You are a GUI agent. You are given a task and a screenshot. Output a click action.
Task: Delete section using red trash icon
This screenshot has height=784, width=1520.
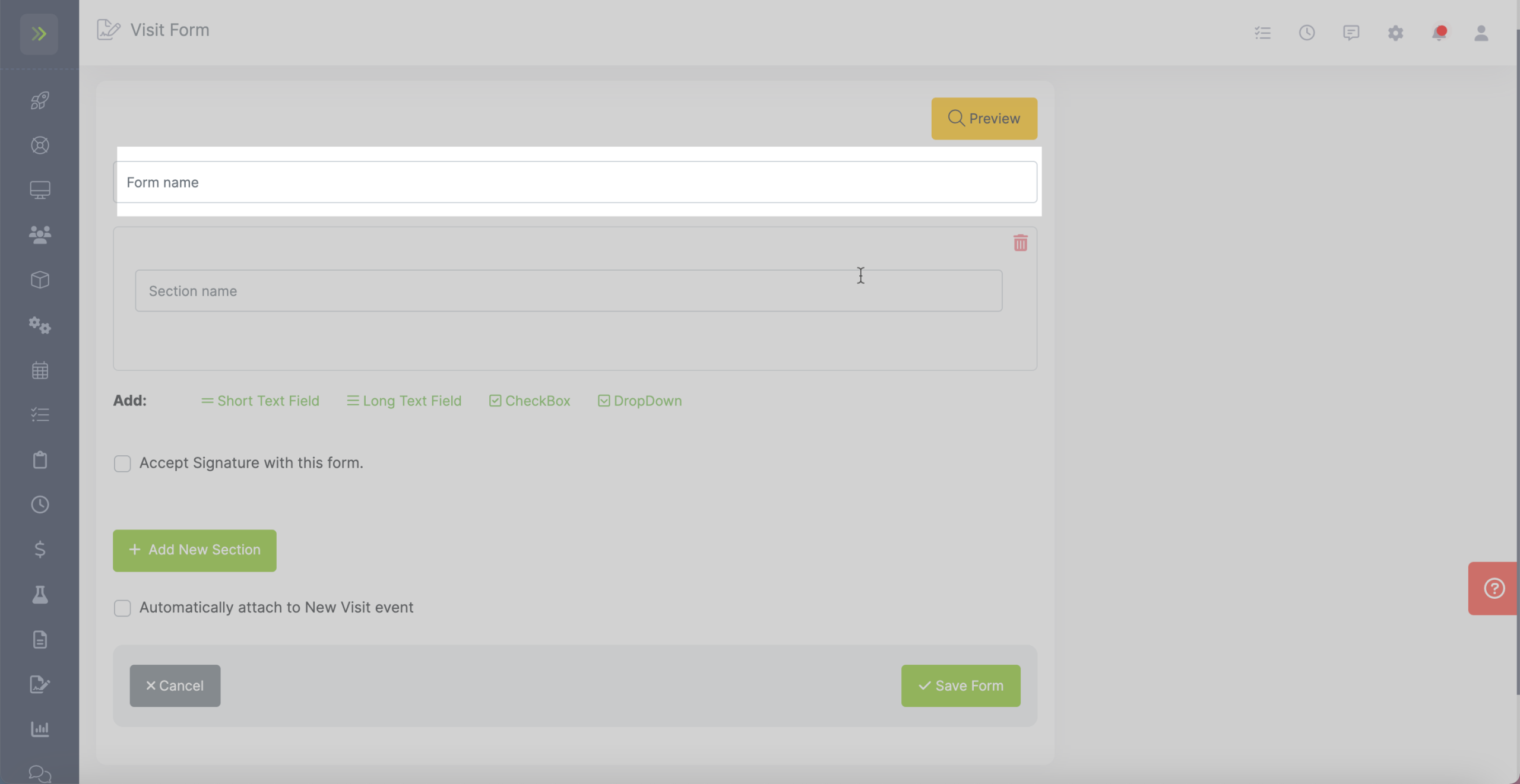point(1020,243)
